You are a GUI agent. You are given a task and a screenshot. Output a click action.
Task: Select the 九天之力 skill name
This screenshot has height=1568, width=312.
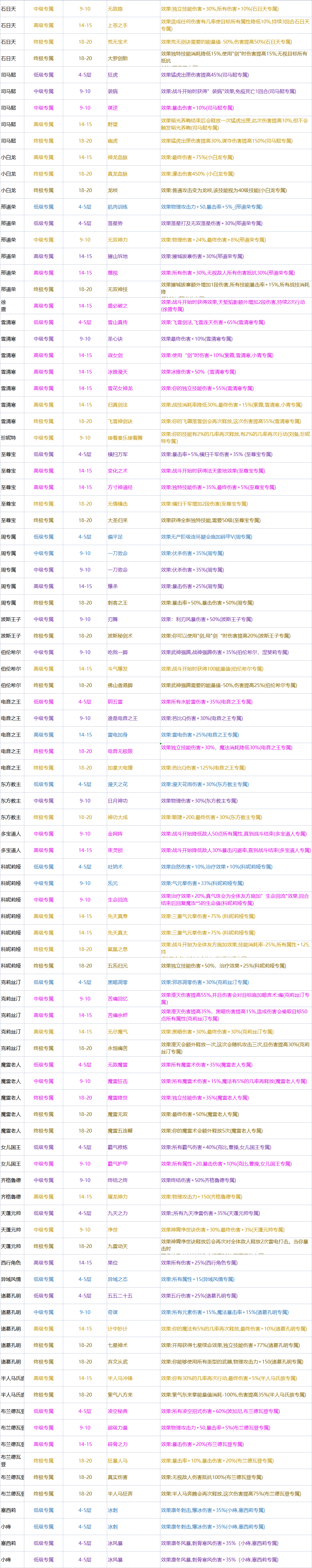pyautogui.click(x=118, y=1212)
